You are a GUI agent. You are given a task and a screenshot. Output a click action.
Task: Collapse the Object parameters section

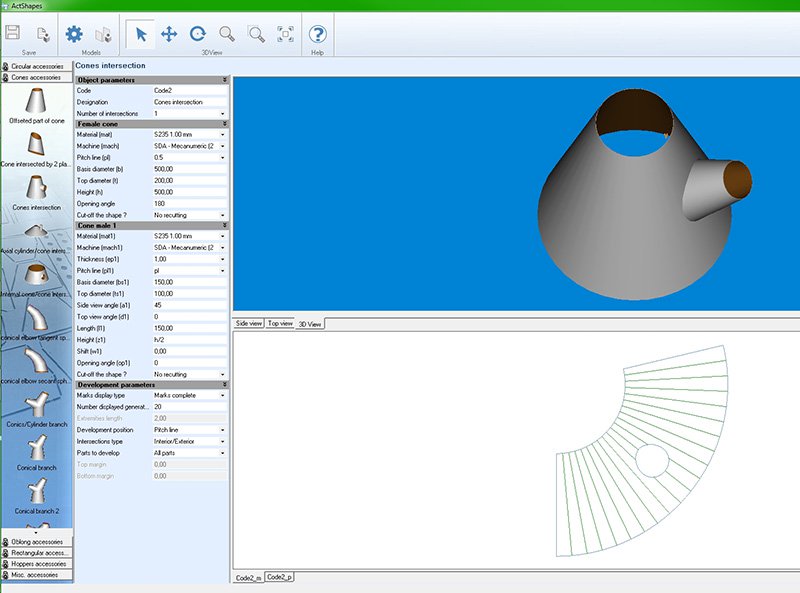[224, 79]
